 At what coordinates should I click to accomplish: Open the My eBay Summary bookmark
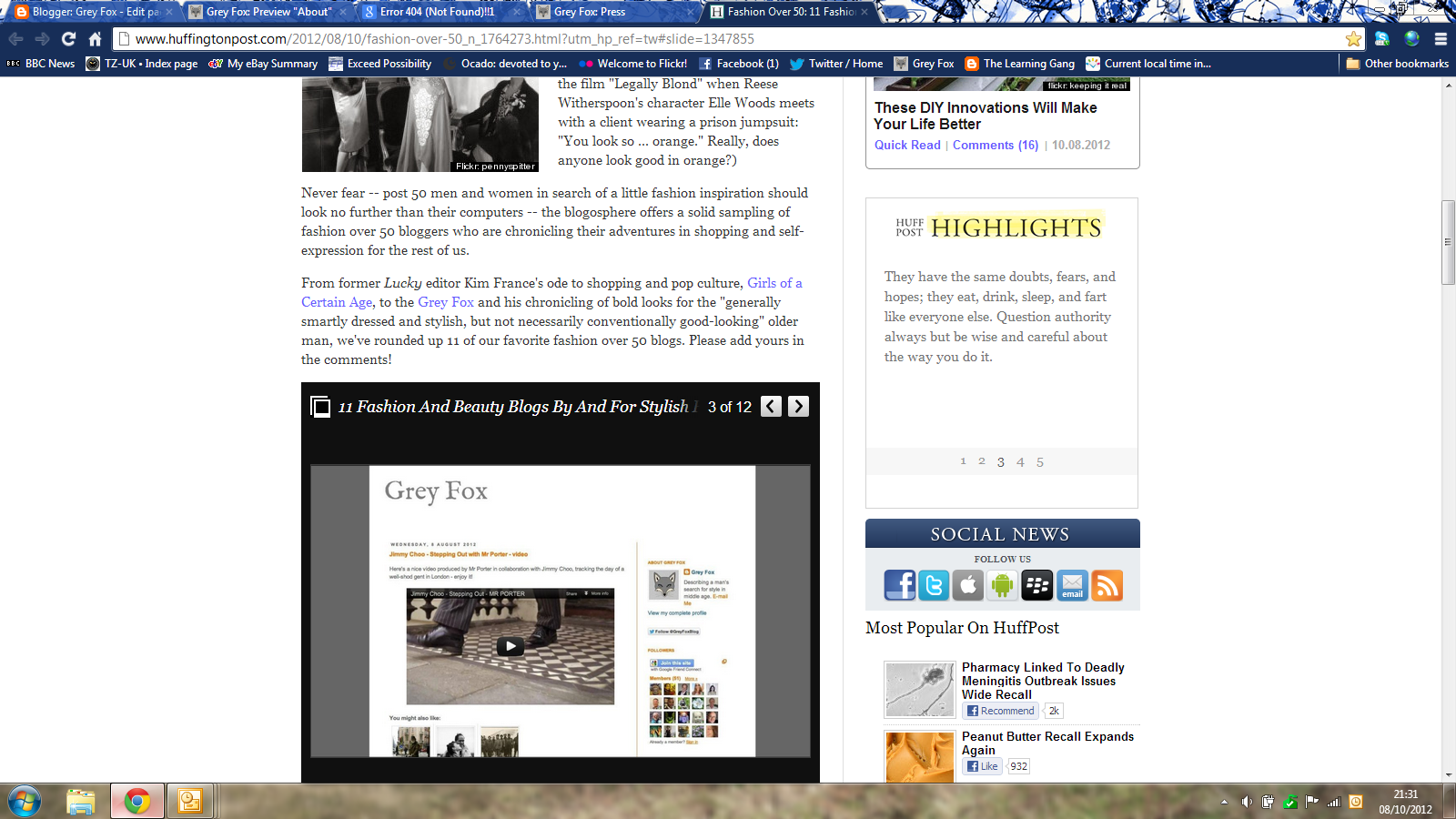[x=263, y=64]
